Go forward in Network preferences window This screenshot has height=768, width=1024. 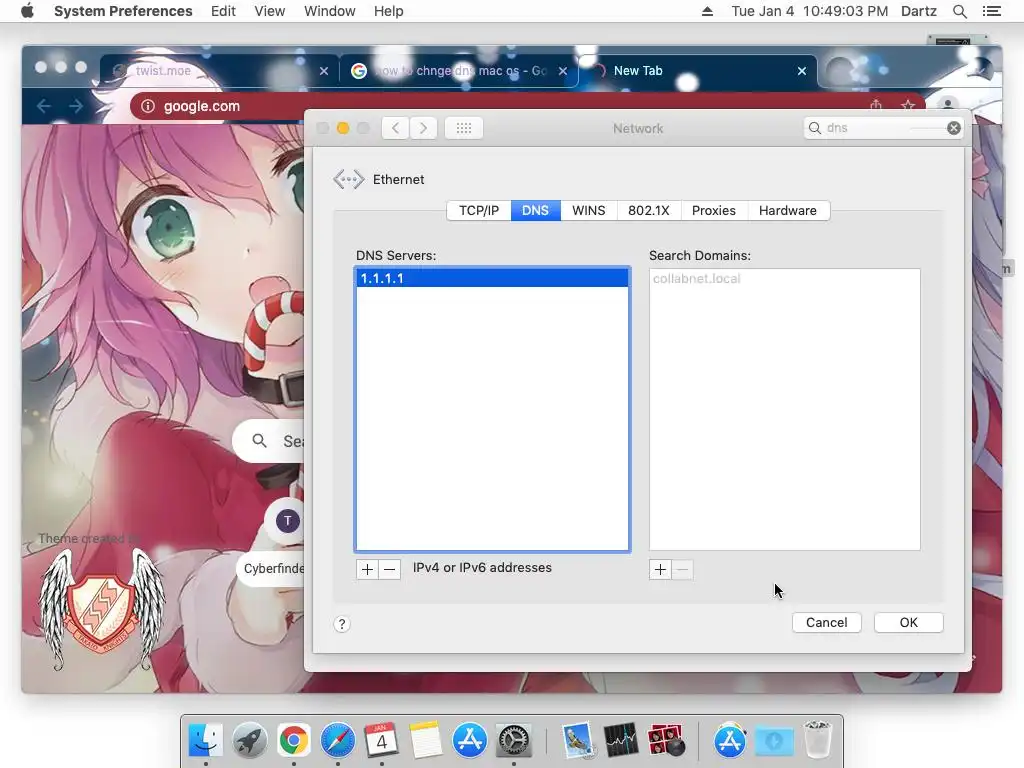pyautogui.click(x=423, y=128)
